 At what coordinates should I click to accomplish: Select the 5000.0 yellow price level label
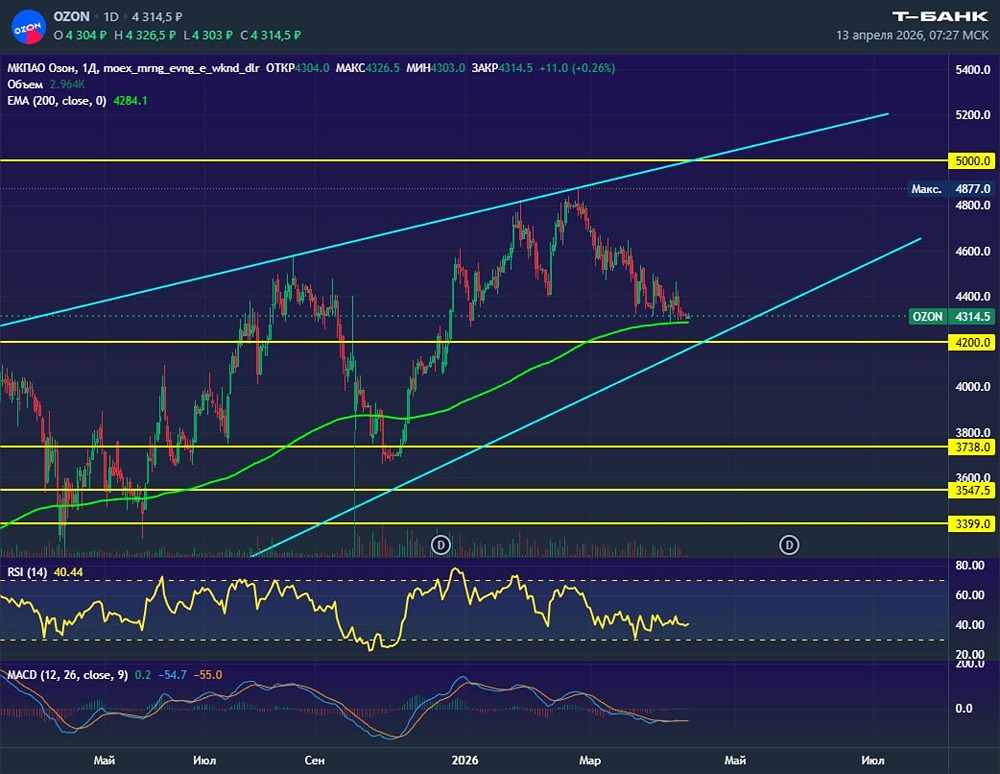[972, 161]
